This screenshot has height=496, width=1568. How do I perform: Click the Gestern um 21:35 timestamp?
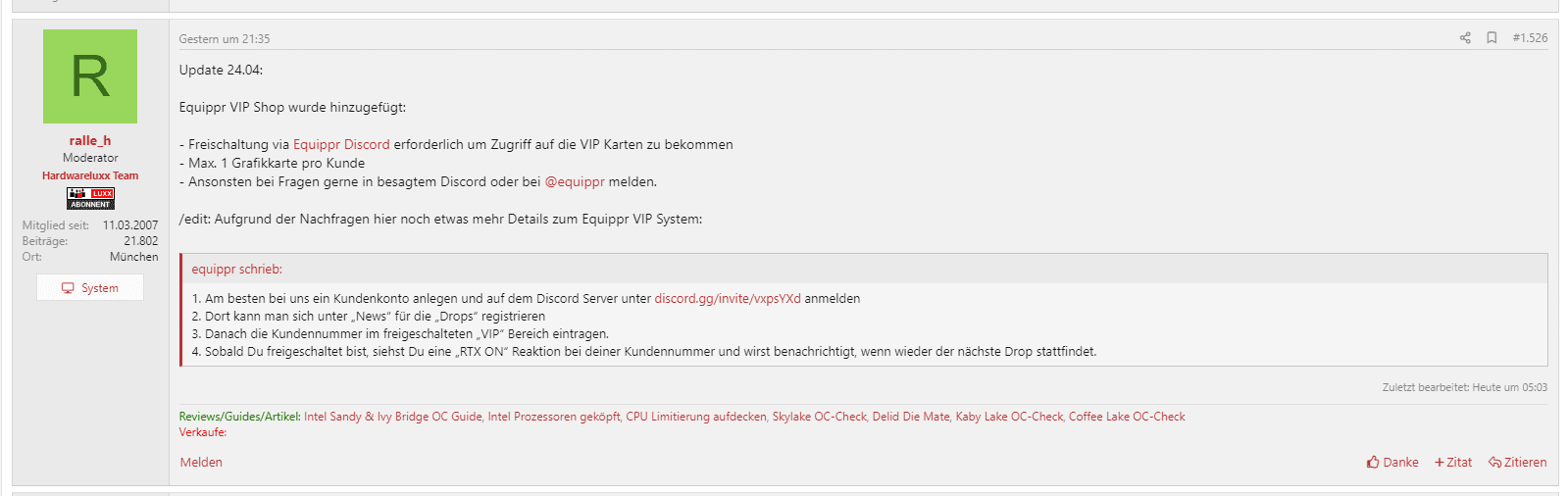pyautogui.click(x=225, y=39)
